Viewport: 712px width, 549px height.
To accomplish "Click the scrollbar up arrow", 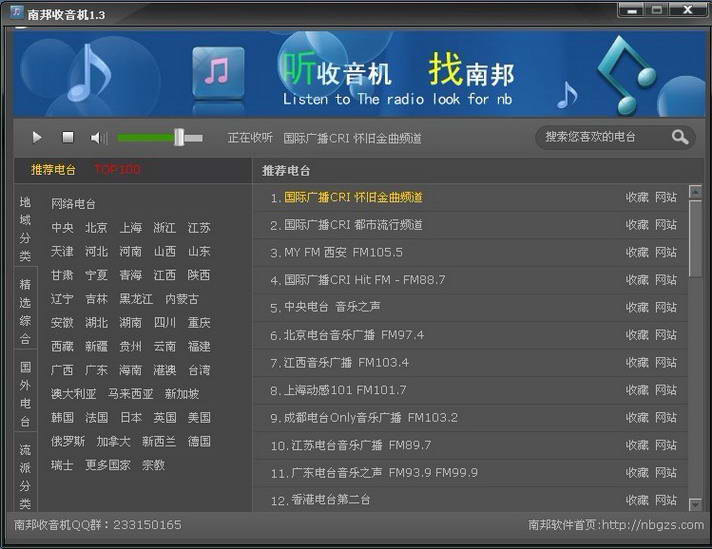I will (695, 192).
